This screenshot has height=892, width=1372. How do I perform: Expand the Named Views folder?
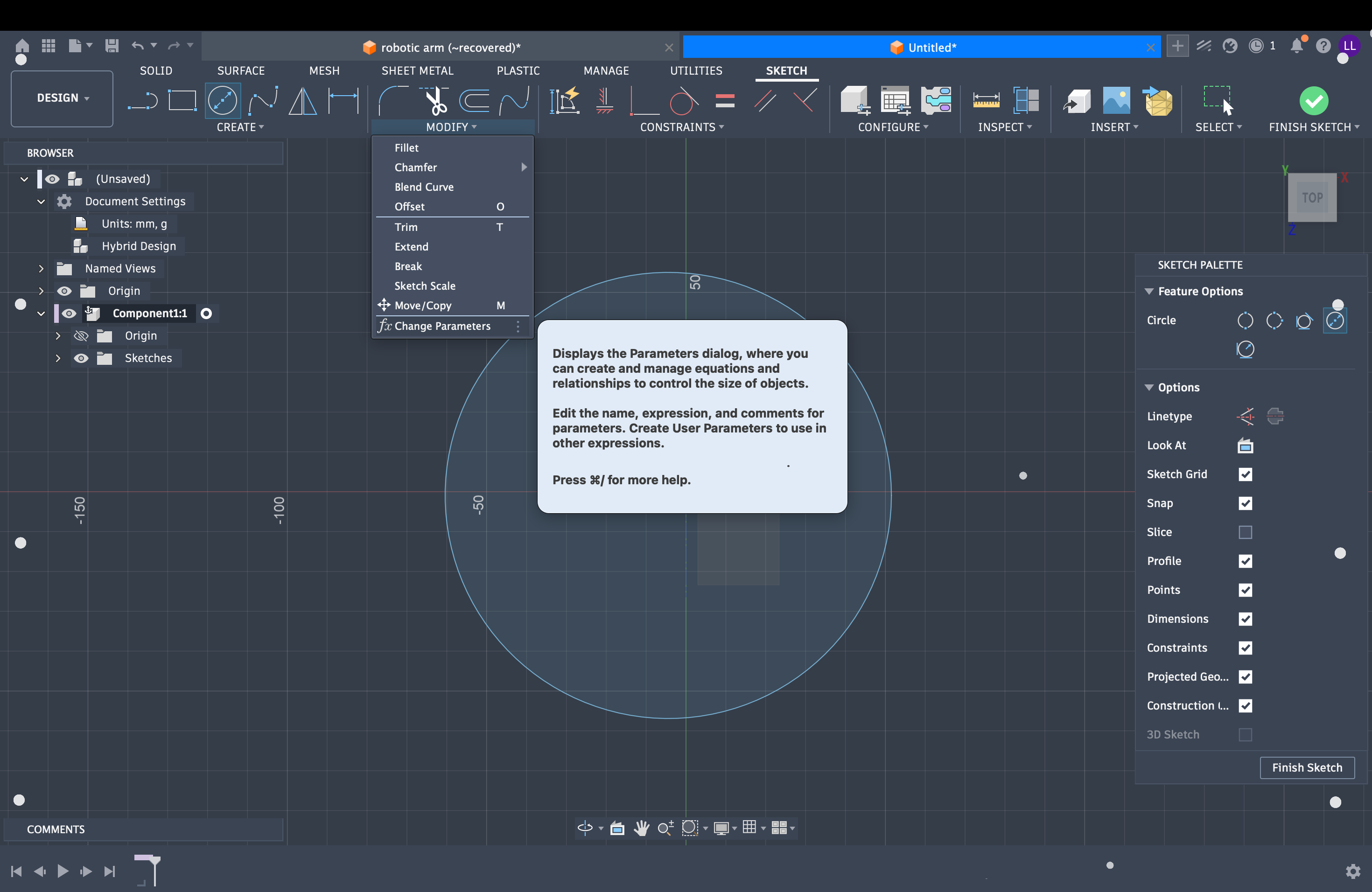41,269
